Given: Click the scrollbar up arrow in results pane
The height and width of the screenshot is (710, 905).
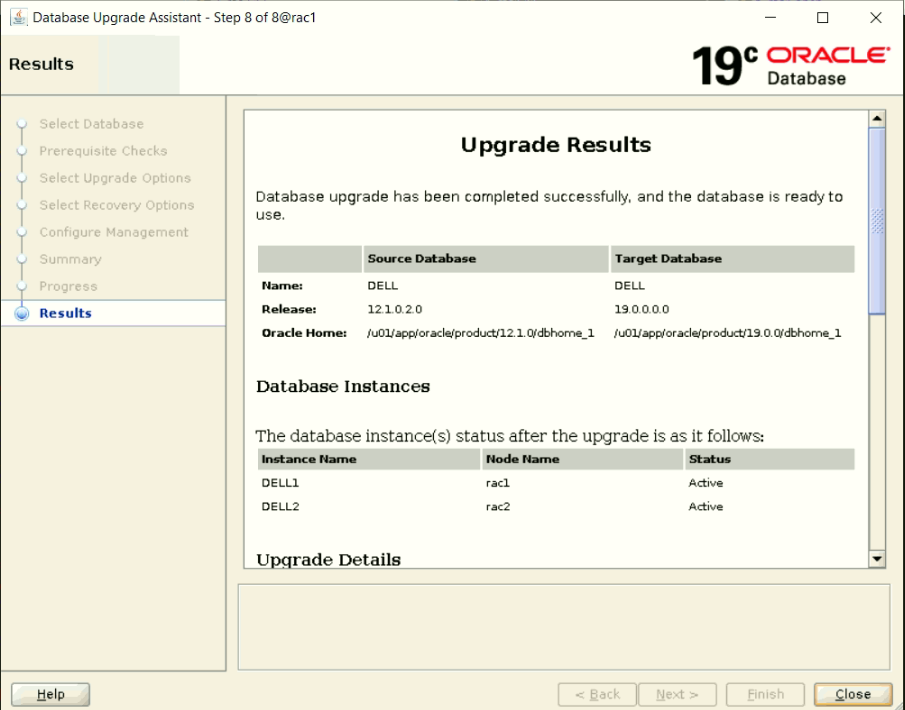Looking at the screenshot, I should click(x=877, y=119).
